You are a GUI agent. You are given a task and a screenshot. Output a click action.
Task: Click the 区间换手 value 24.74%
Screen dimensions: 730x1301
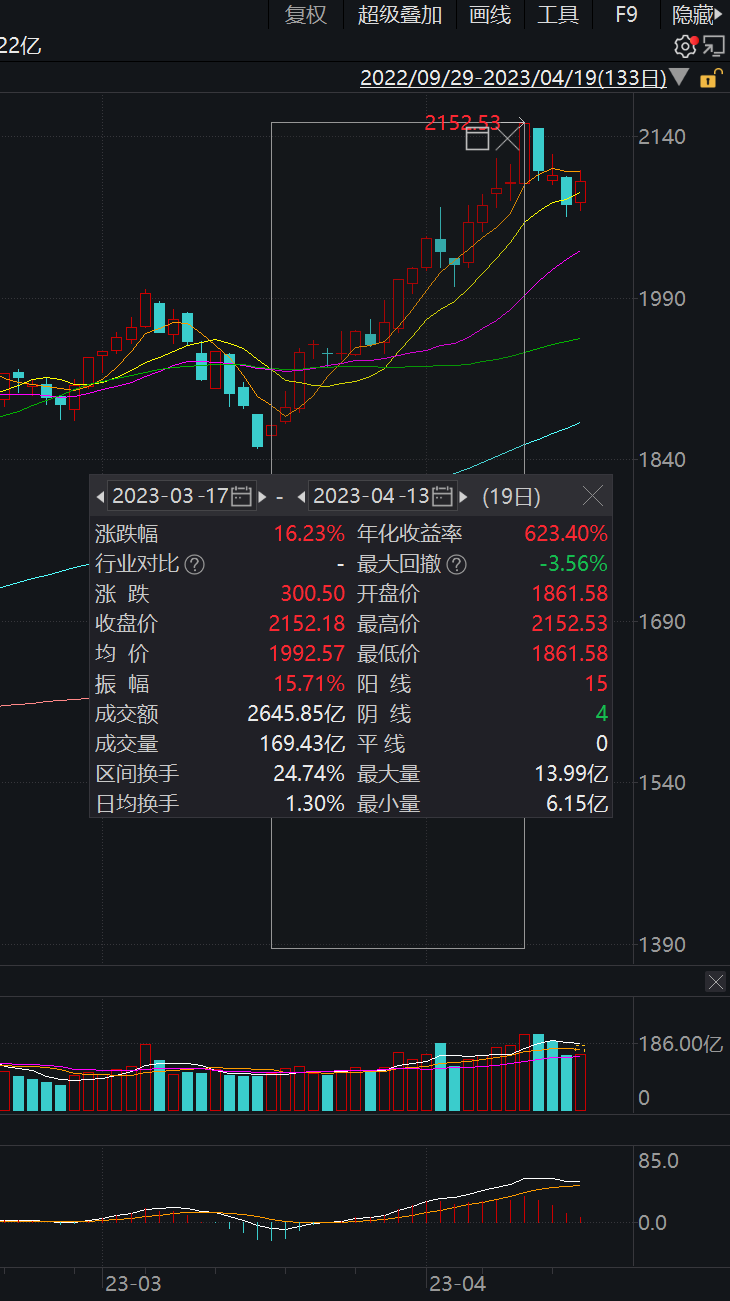[309, 774]
